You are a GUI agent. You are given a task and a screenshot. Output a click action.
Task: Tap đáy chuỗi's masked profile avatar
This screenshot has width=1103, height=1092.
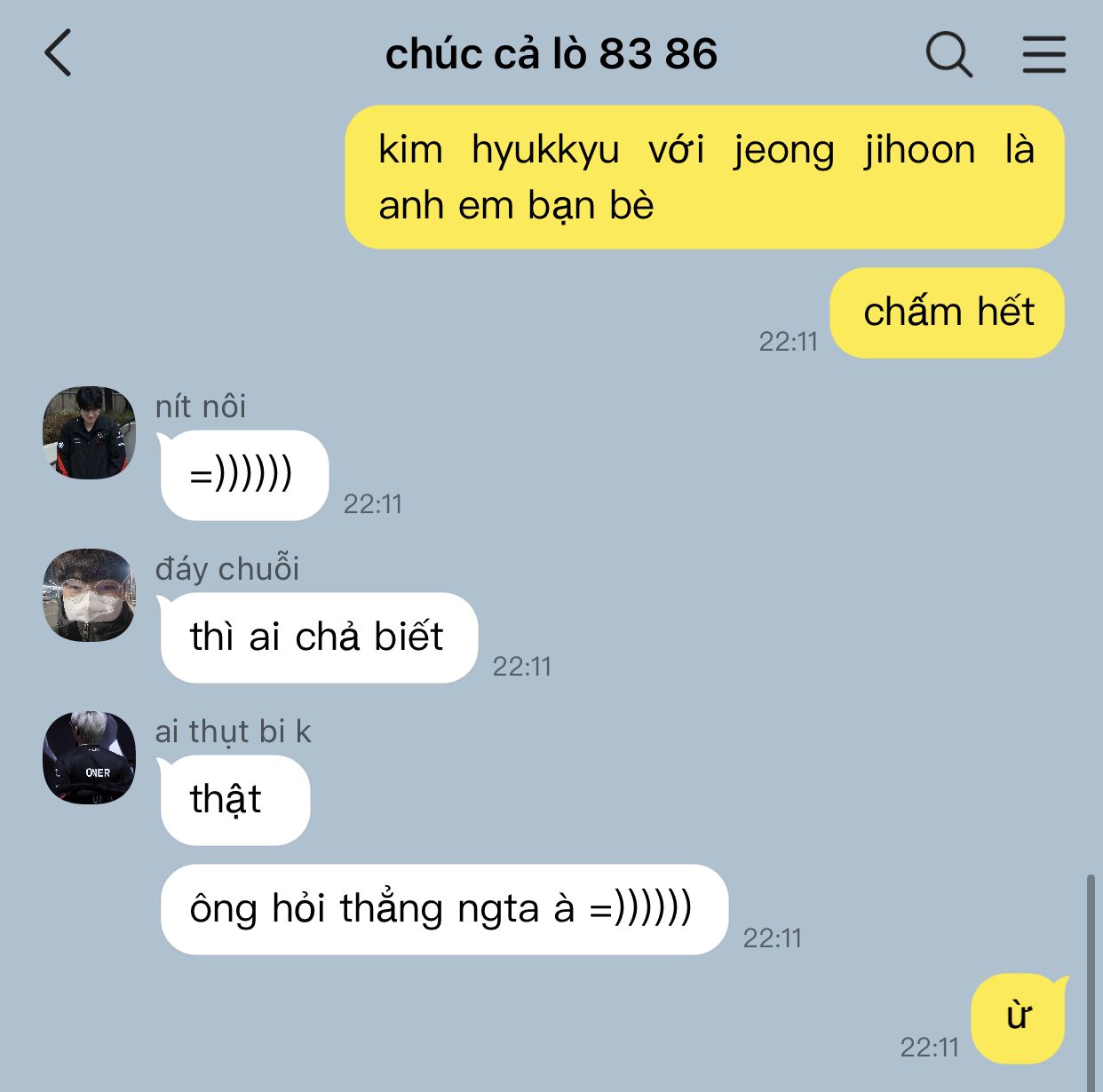[89, 595]
